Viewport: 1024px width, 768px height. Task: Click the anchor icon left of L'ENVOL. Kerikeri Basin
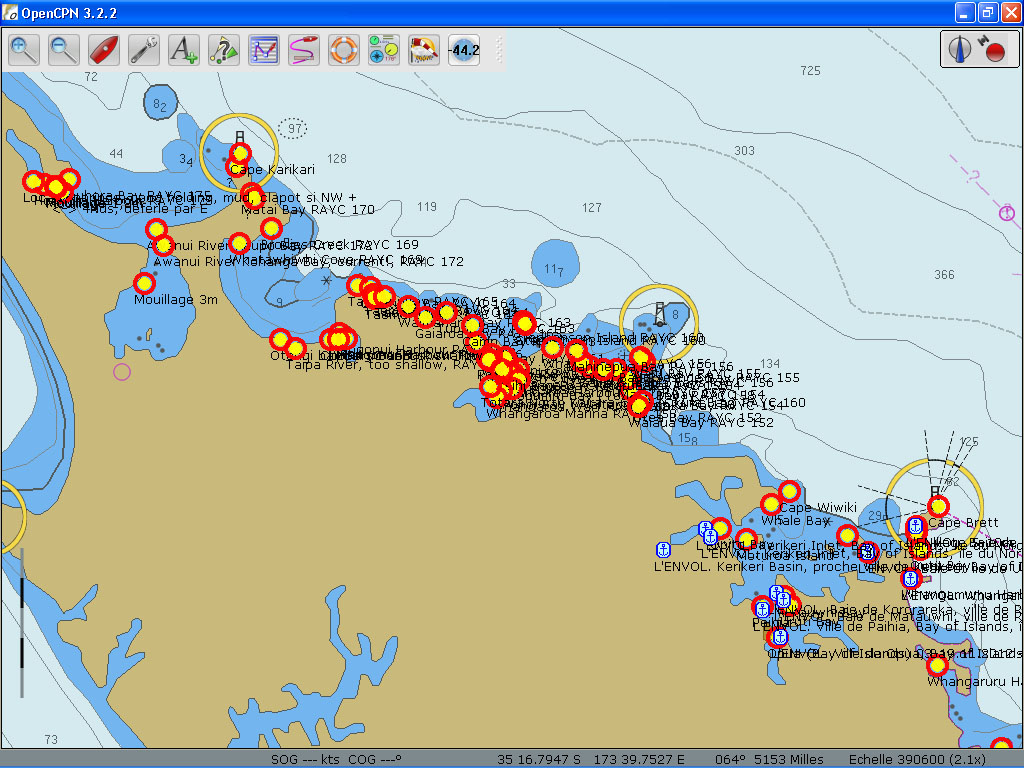664,550
